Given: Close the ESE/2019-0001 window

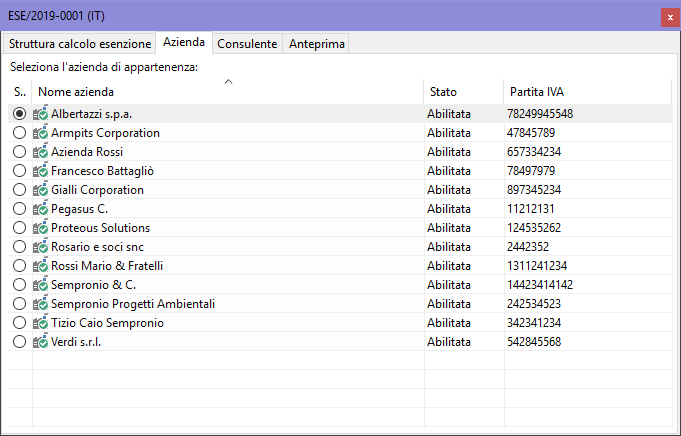Looking at the screenshot, I should 667,17.
